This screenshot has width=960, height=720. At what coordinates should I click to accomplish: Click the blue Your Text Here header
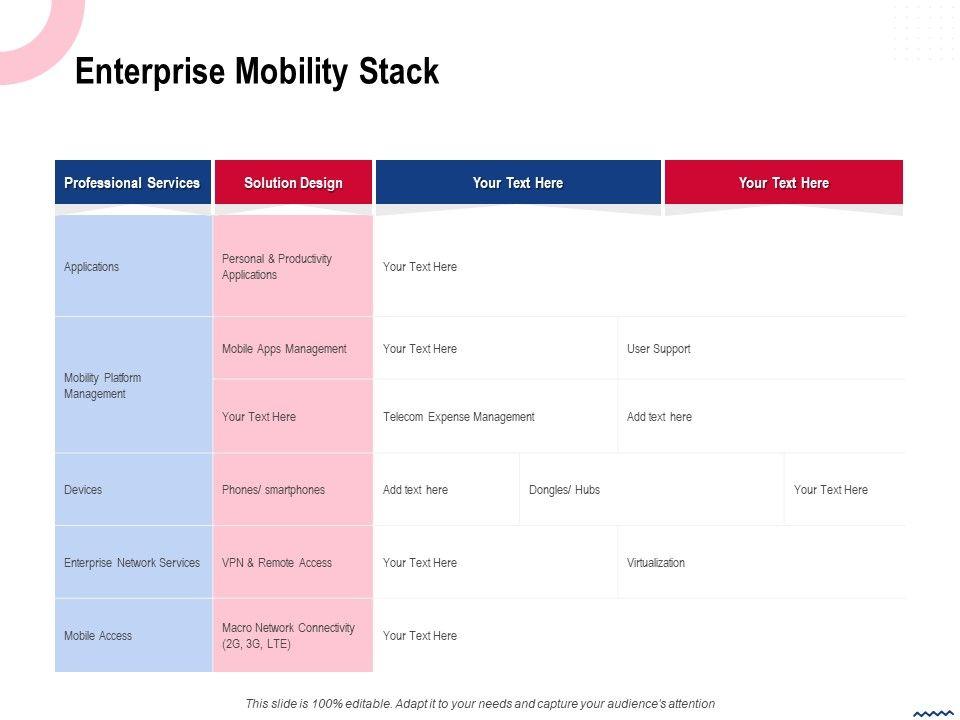click(x=518, y=183)
